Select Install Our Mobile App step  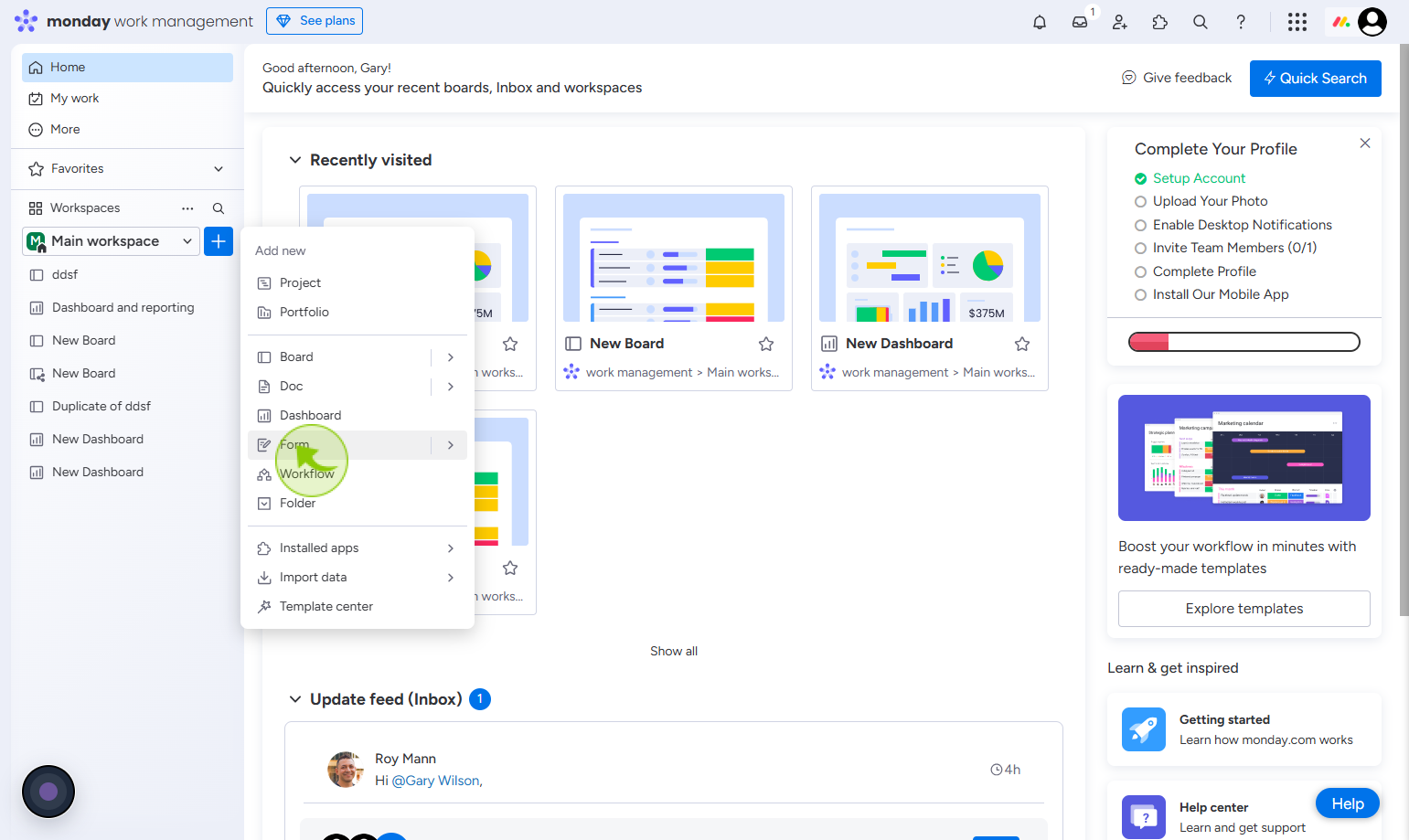[1212, 294]
